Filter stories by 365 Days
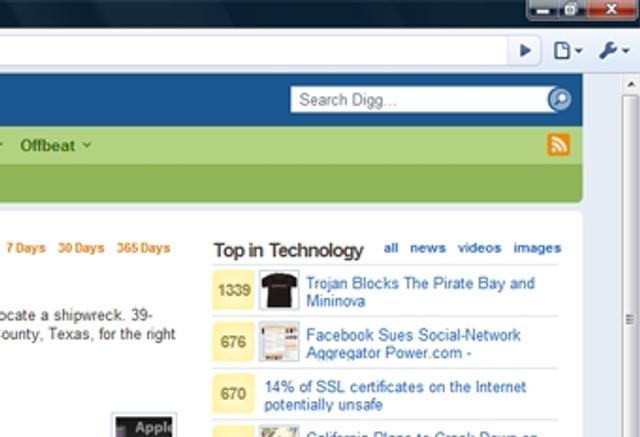 [x=143, y=248]
